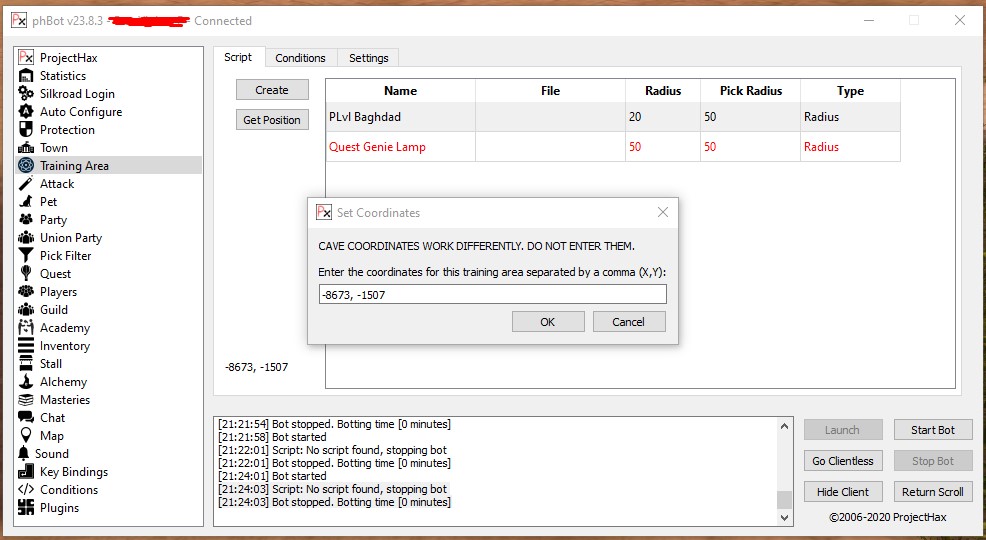The width and height of the screenshot is (986, 540).
Task: Open the Pet paw icon entry
Action: pyautogui.click(x=26, y=202)
